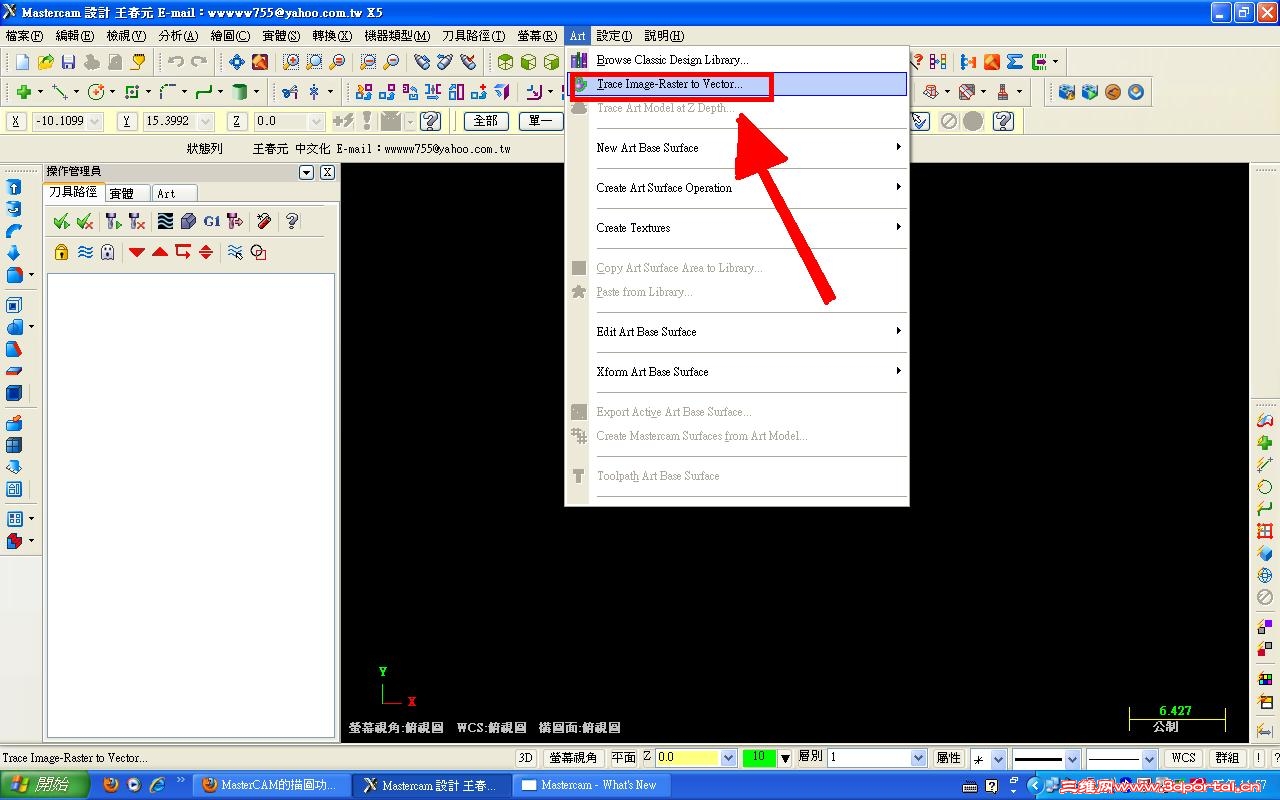Switch to Mastercam - What's New taskbar window
This screenshot has height=800, width=1280.
click(589, 785)
